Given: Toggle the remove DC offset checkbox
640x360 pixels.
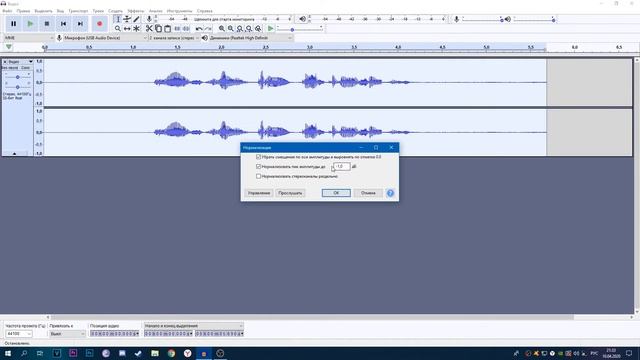Looking at the screenshot, I should pos(258,157).
